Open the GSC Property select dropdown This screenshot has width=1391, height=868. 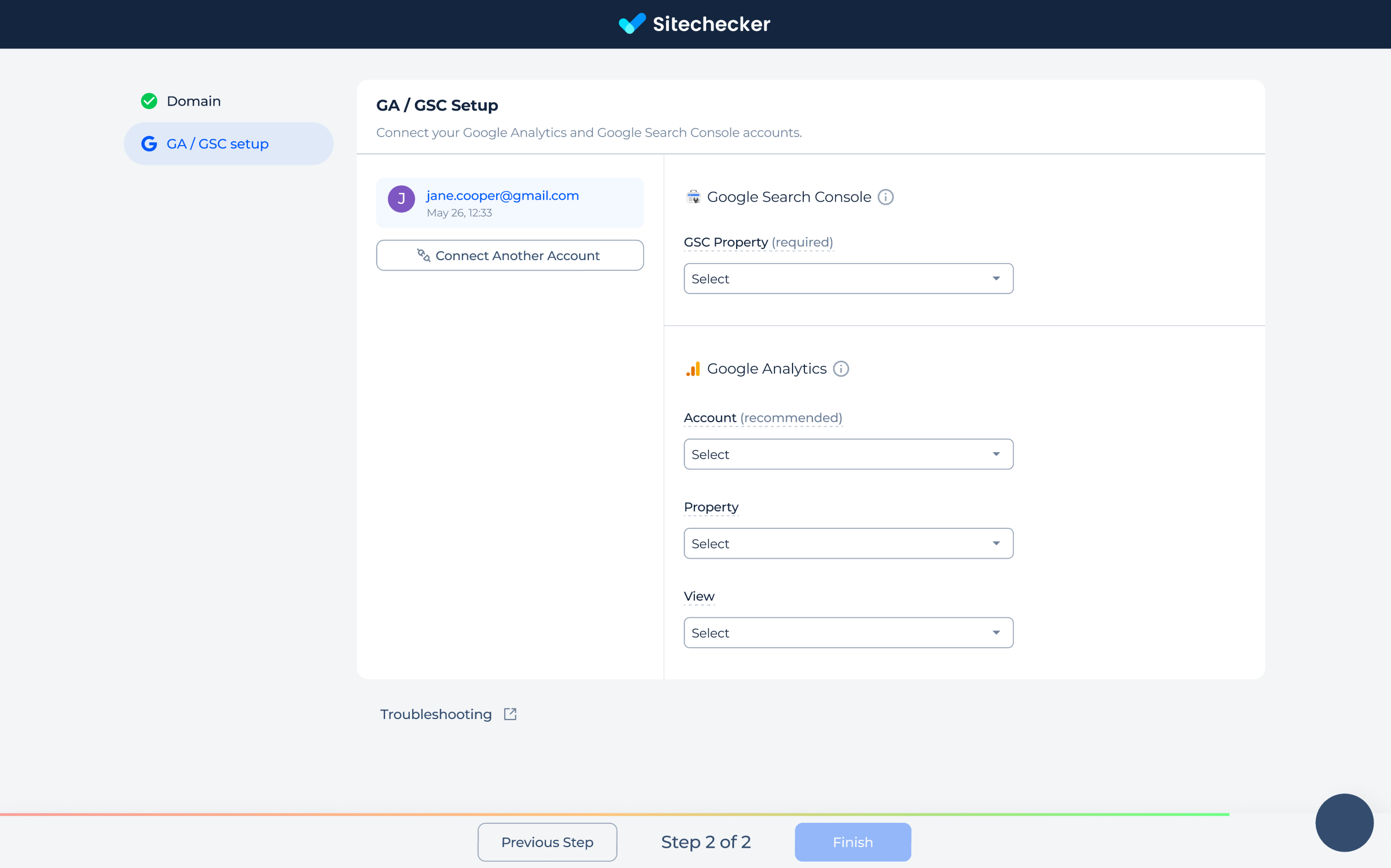(x=848, y=279)
